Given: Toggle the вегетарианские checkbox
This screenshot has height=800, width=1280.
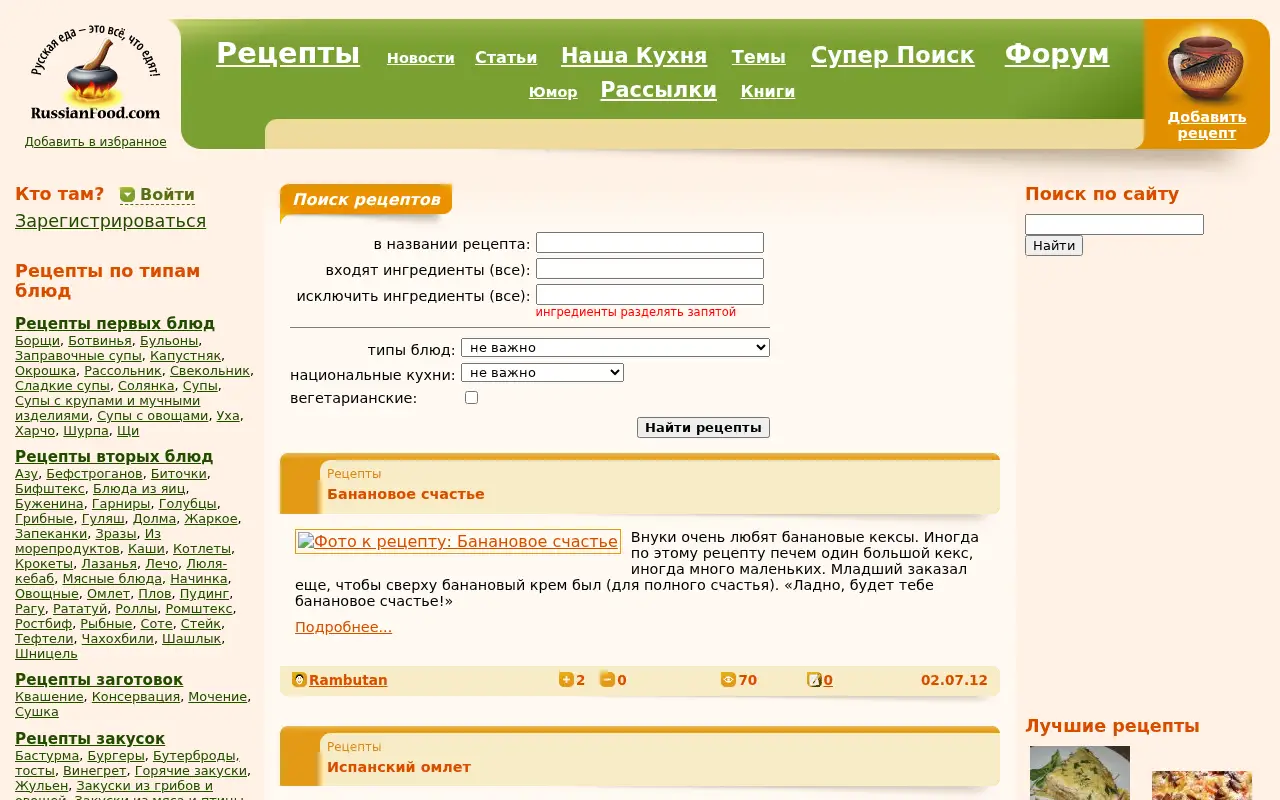Looking at the screenshot, I should [x=472, y=398].
